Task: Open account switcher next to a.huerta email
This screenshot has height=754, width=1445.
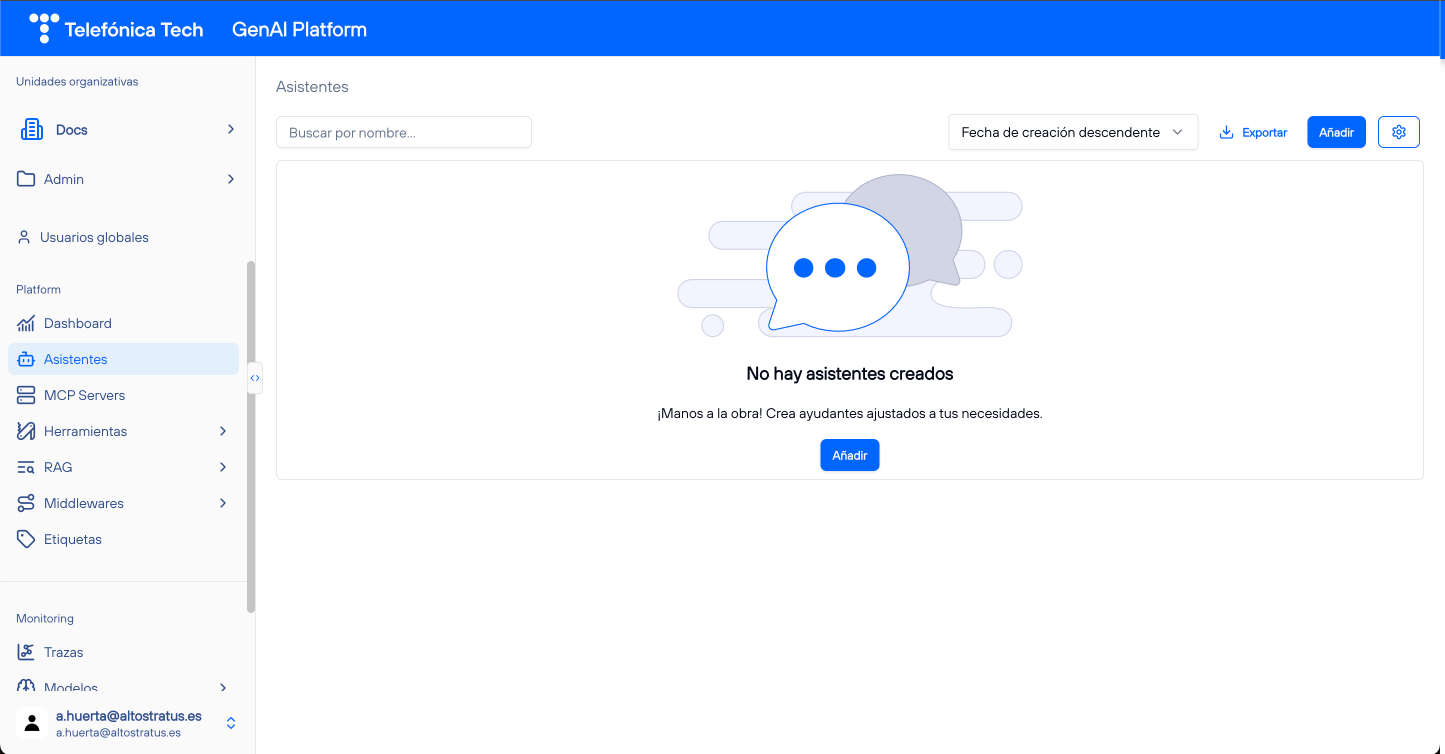Action: coord(231,723)
